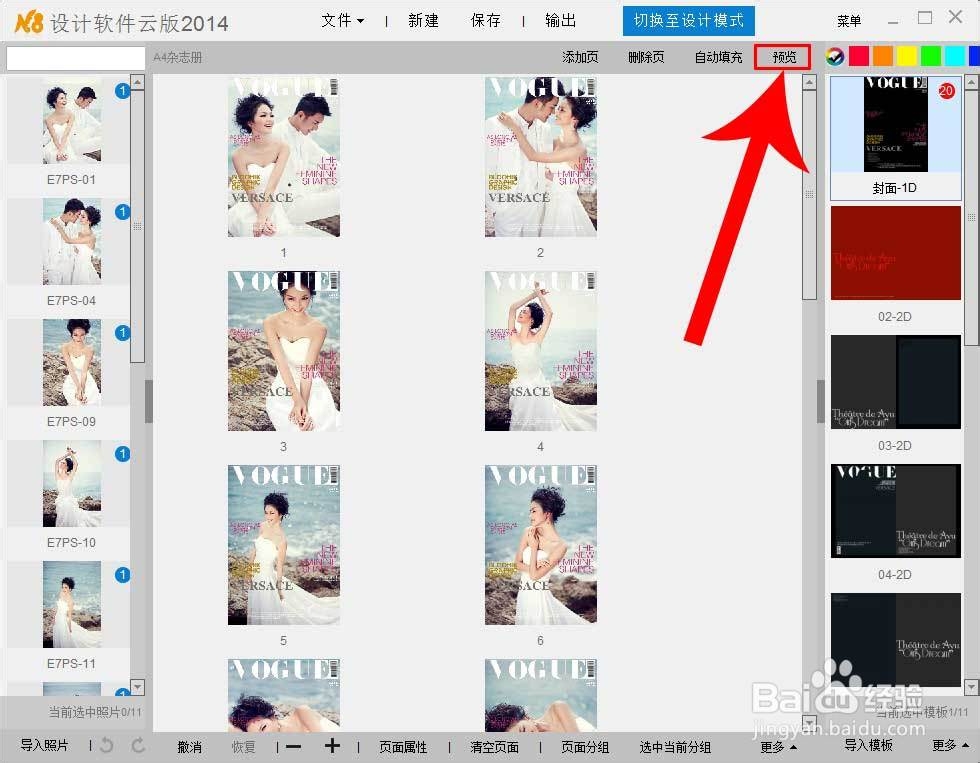The image size is (980, 763).
Task: Click 恢复 to redo
Action: (x=243, y=747)
